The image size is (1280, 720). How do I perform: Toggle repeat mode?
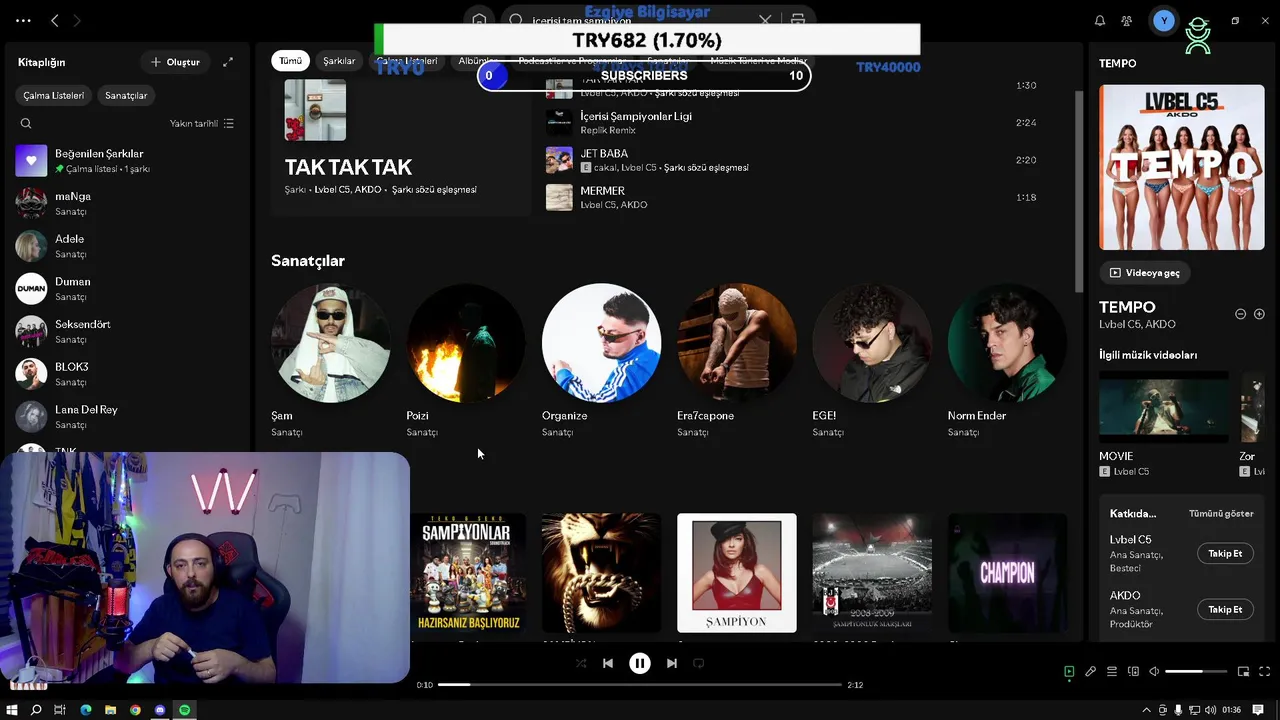pyautogui.click(x=699, y=663)
